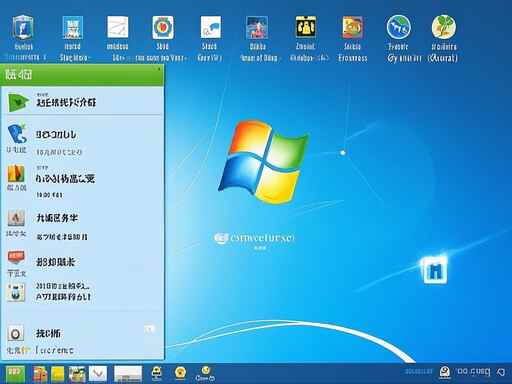This screenshot has width=512, height=384.
Task: Open the green plant circular desktop icon
Action: (x=444, y=27)
